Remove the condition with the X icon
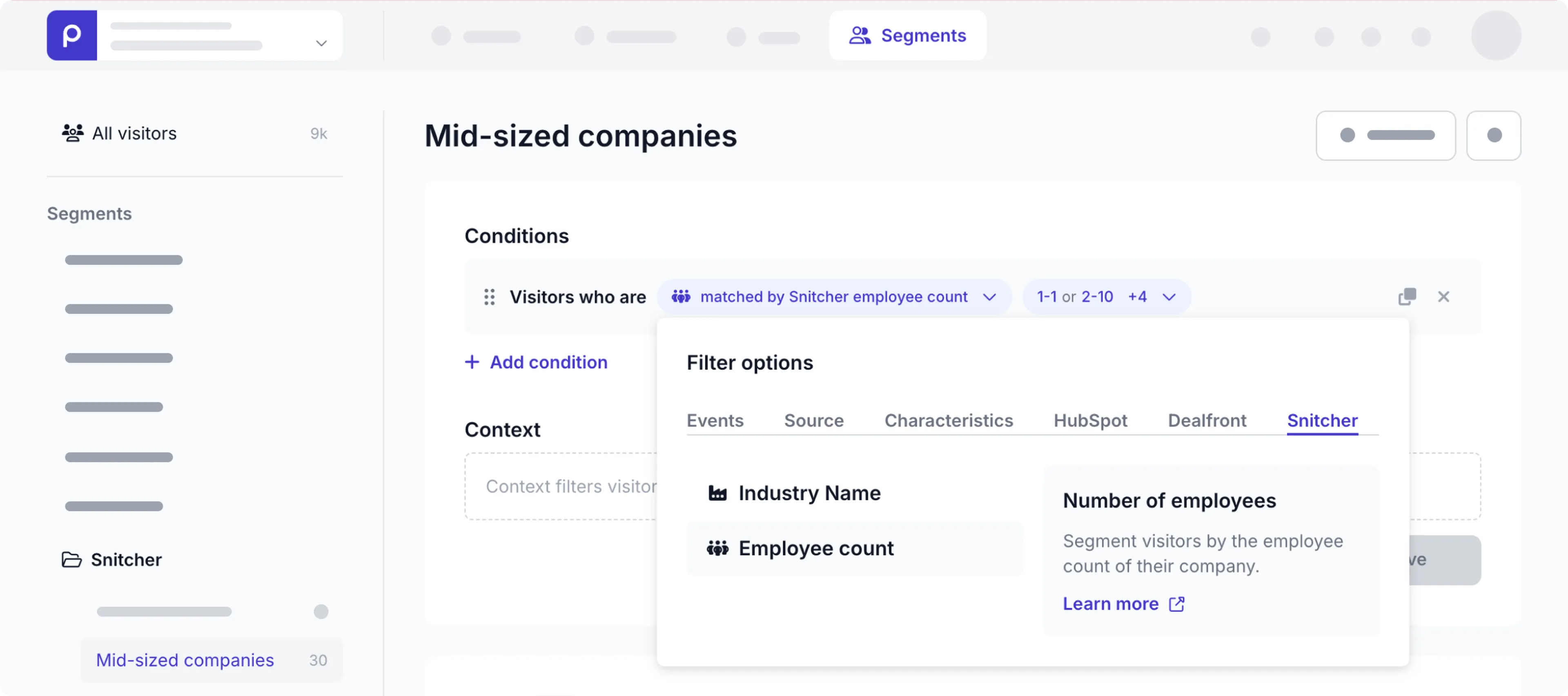This screenshot has width=1568, height=696. coord(1443,297)
